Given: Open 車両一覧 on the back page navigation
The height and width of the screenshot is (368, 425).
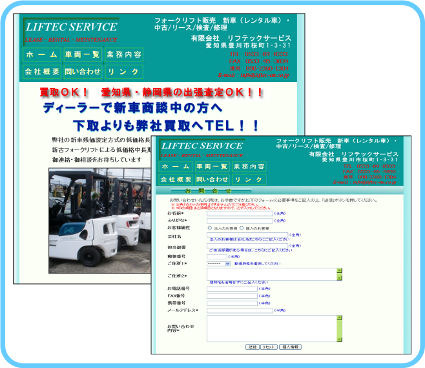Looking at the screenshot, I should click(83, 55).
